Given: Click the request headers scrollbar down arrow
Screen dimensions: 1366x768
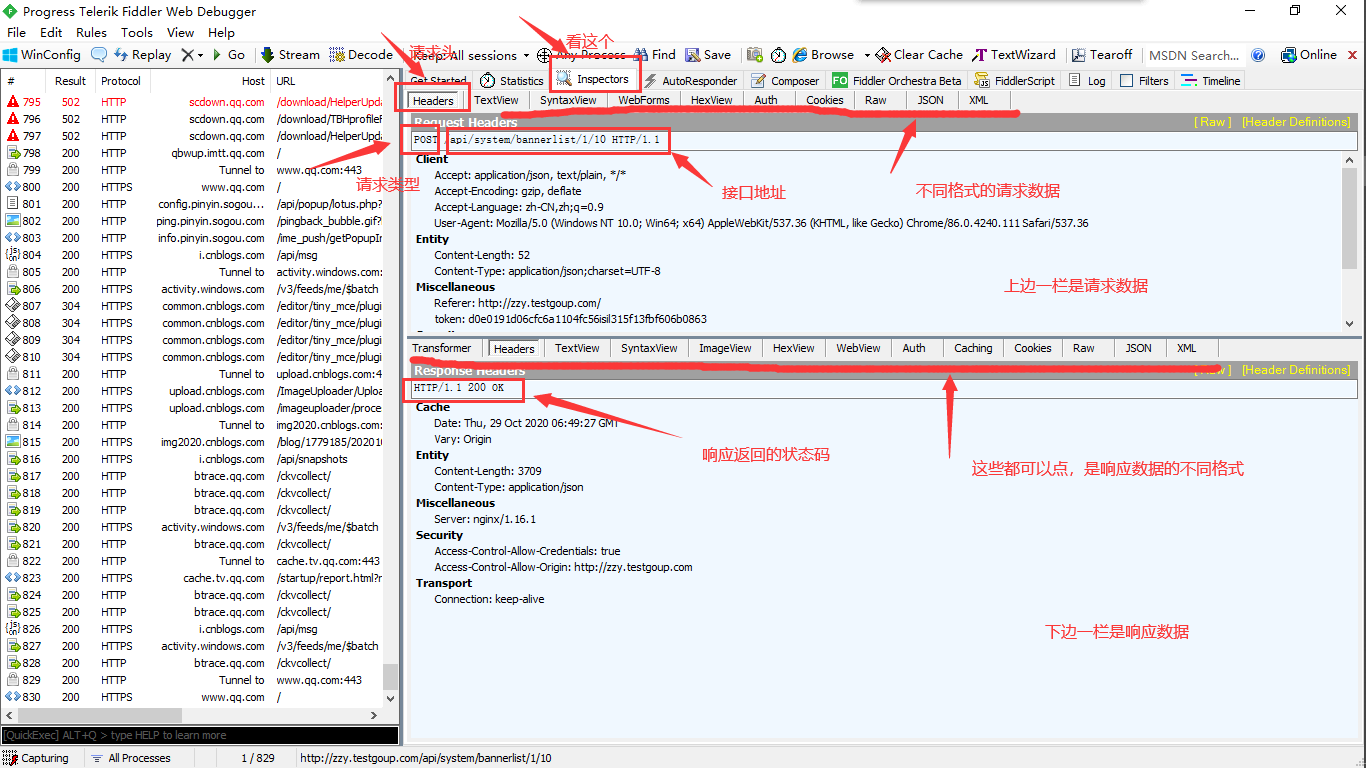Looking at the screenshot, I should pyautogui.click(x=1350, y=323).
